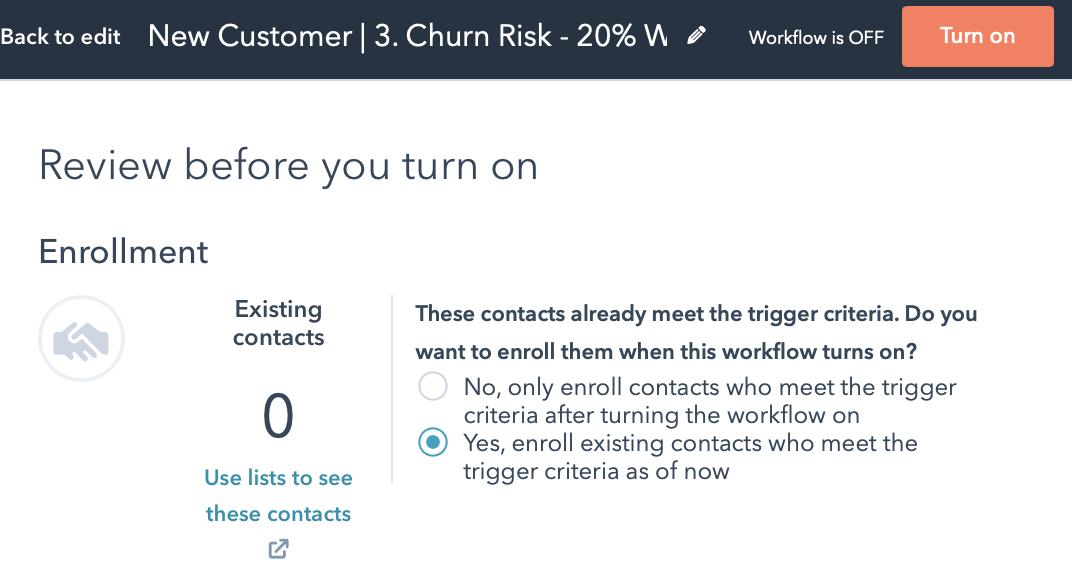Click the existing contacts count '0'
Screen dimensions: 1072x588
click(x=278, y=416)
